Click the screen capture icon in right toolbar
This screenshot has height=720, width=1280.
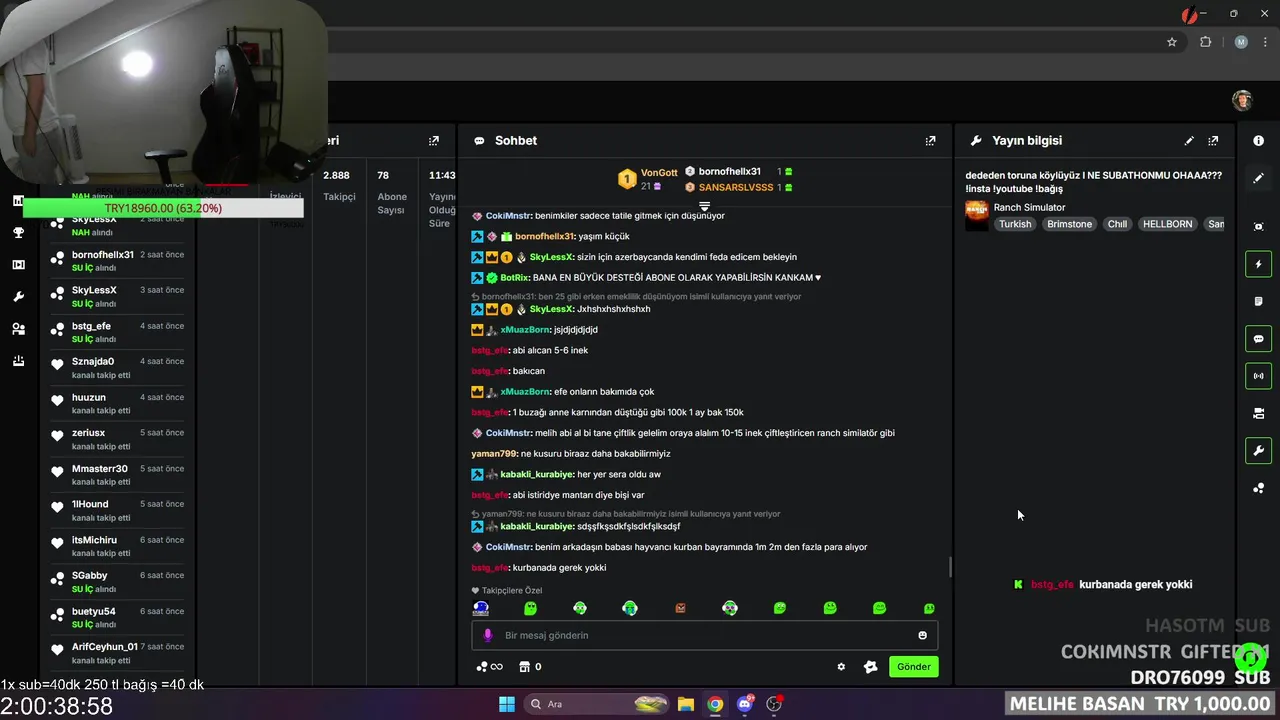pyautogui.click(x=1258, y=227)
